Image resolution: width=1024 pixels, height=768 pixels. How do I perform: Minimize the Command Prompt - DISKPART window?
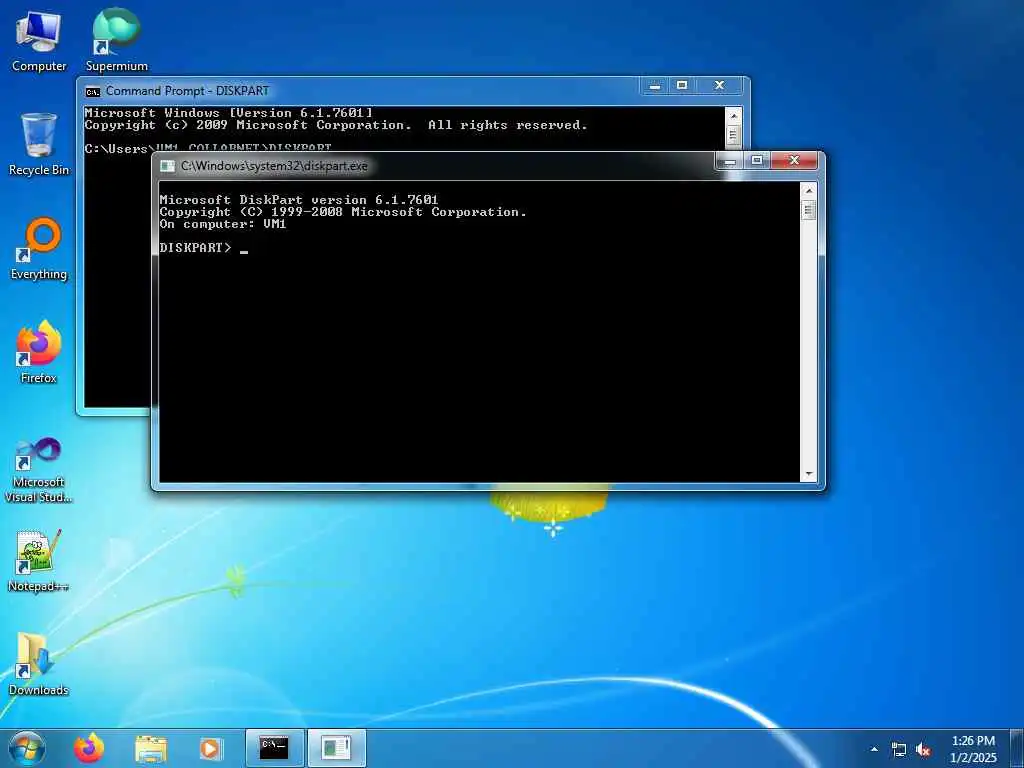click(x=655, y=86)
